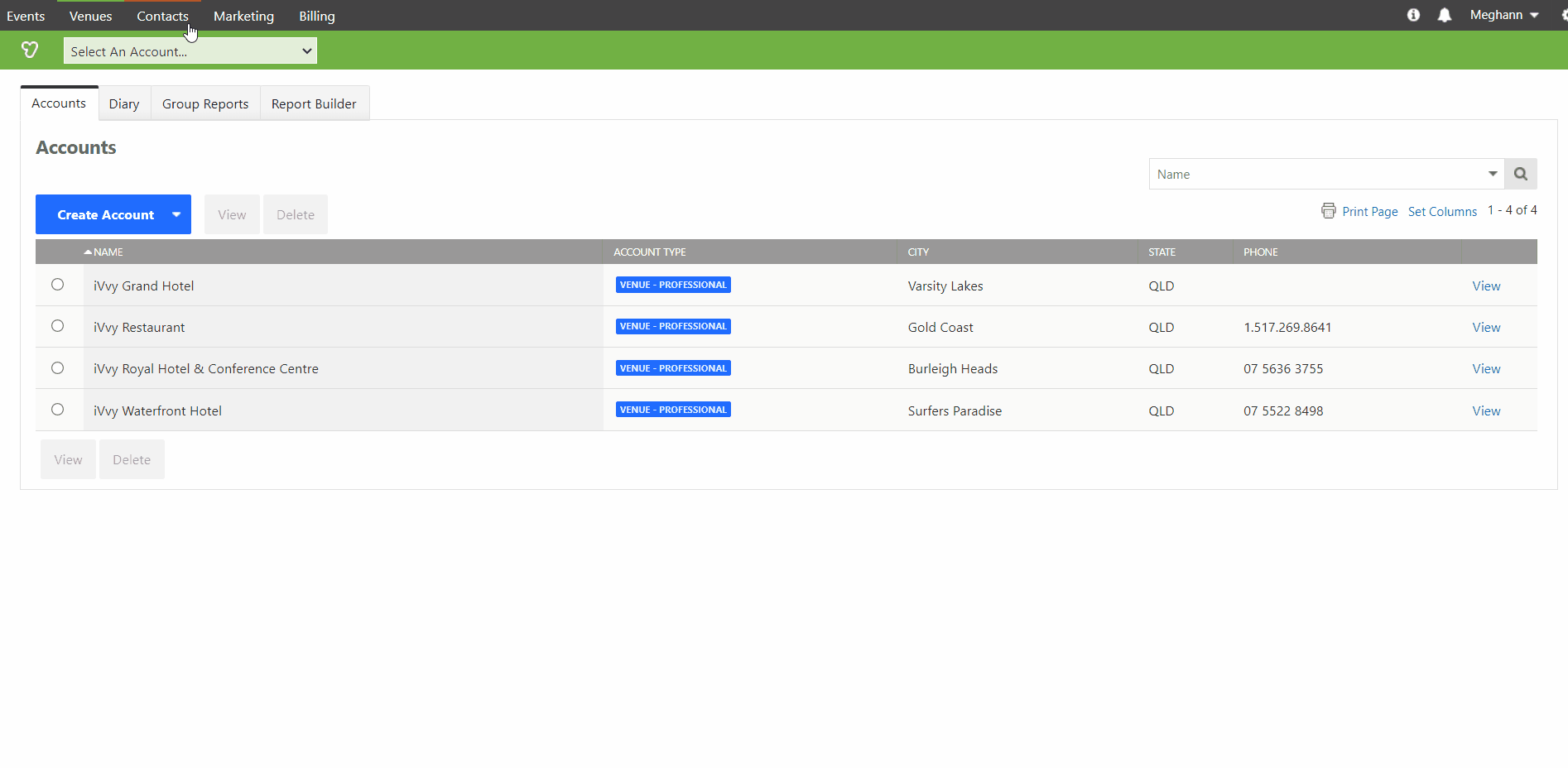Open the Events menu
The image size is (1568, 768).
point(26,16)
